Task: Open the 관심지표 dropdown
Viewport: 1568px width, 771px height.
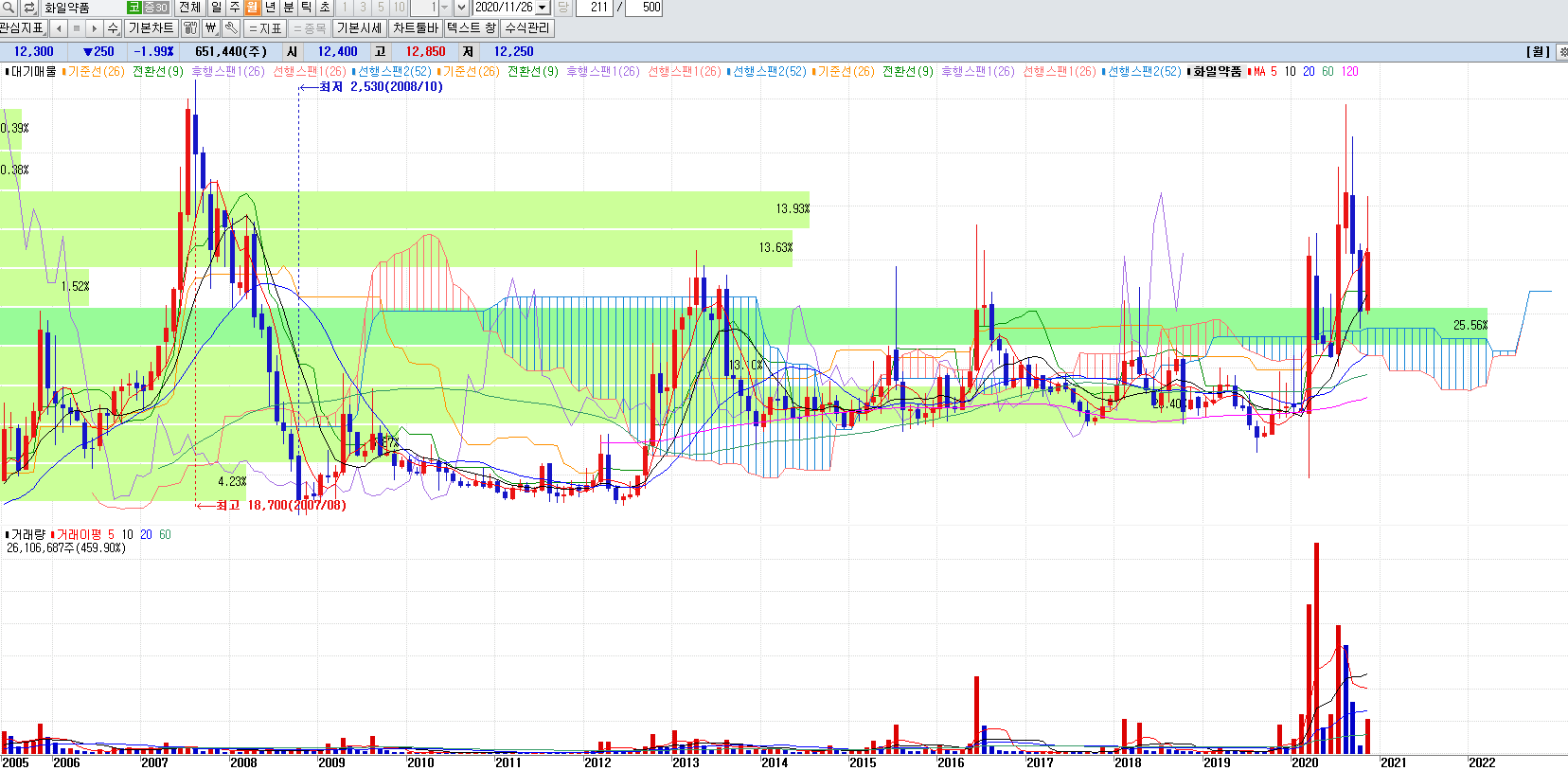Action: pyautogui.click(x=23, y=28)
